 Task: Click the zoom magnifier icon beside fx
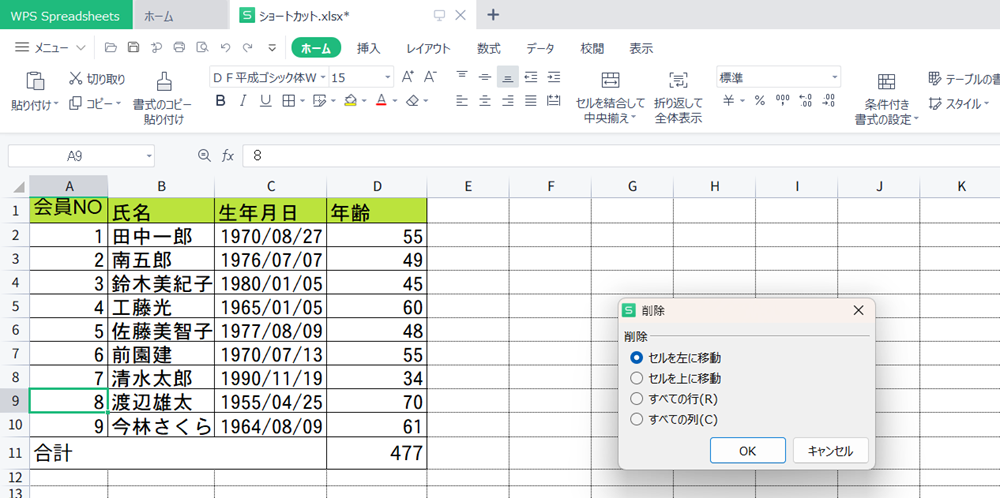point(204,155)
